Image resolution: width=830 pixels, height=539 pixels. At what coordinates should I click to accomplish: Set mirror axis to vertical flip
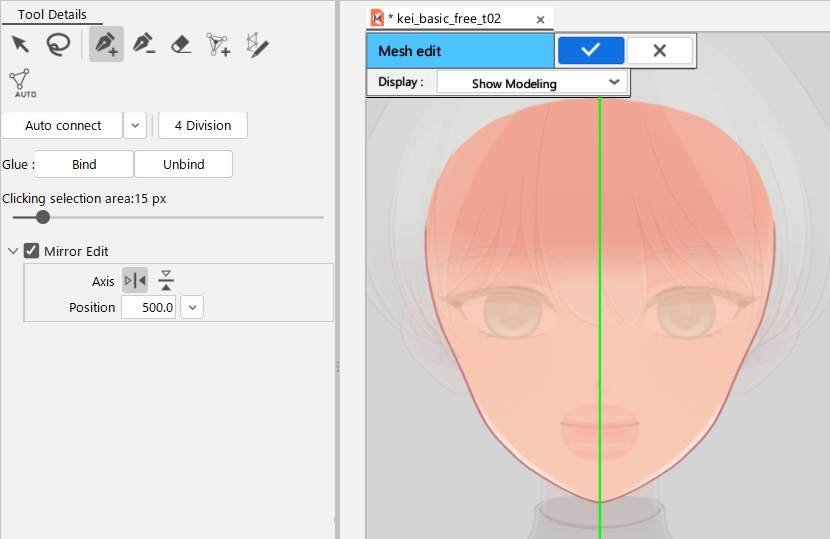[x=166, y=281]
